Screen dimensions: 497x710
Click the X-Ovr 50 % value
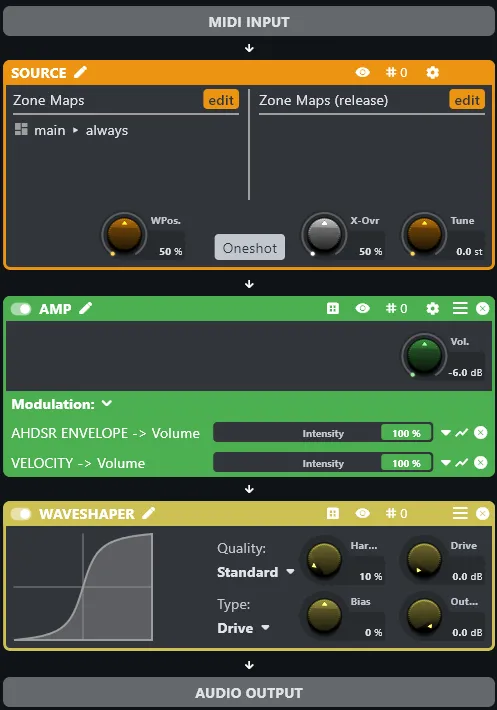click(x=370, y=251)
